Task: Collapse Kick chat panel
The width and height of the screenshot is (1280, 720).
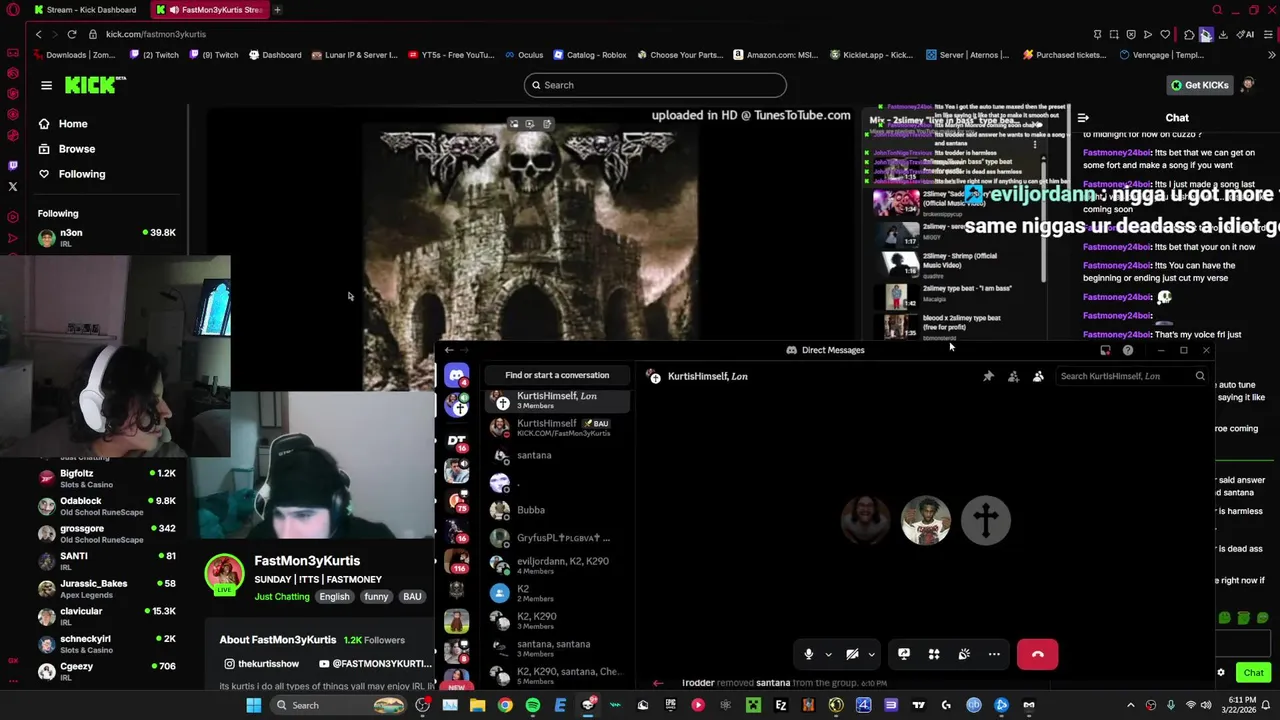Action: pos(1083,118)
